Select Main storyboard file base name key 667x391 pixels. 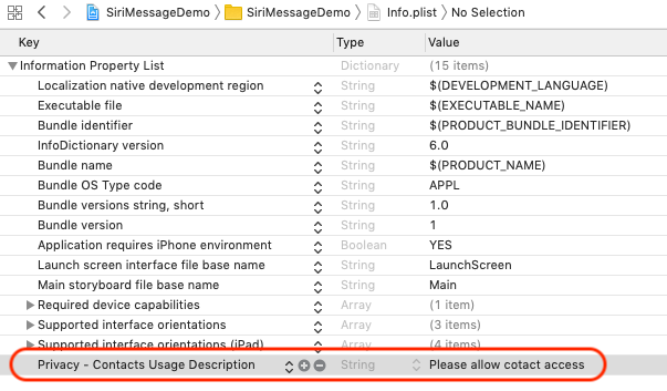(x=128, y=285)
